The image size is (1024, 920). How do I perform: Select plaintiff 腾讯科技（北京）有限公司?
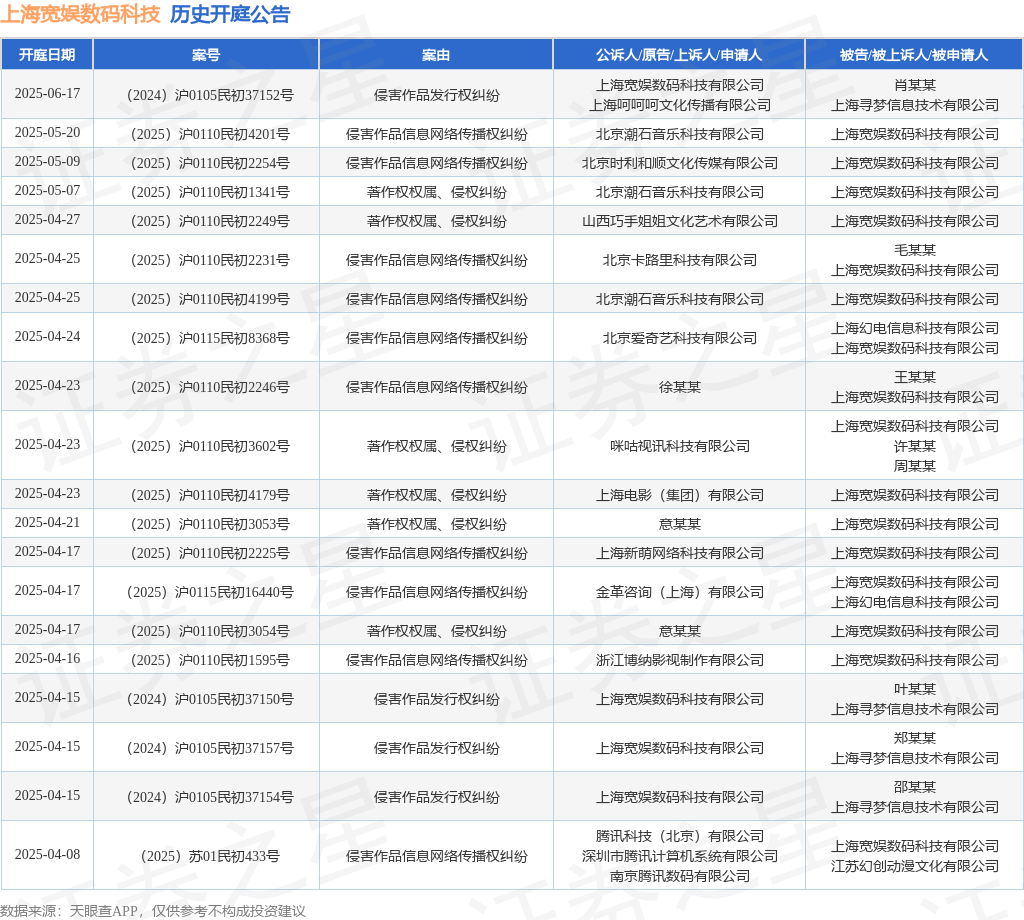click(x=680, y=836)
